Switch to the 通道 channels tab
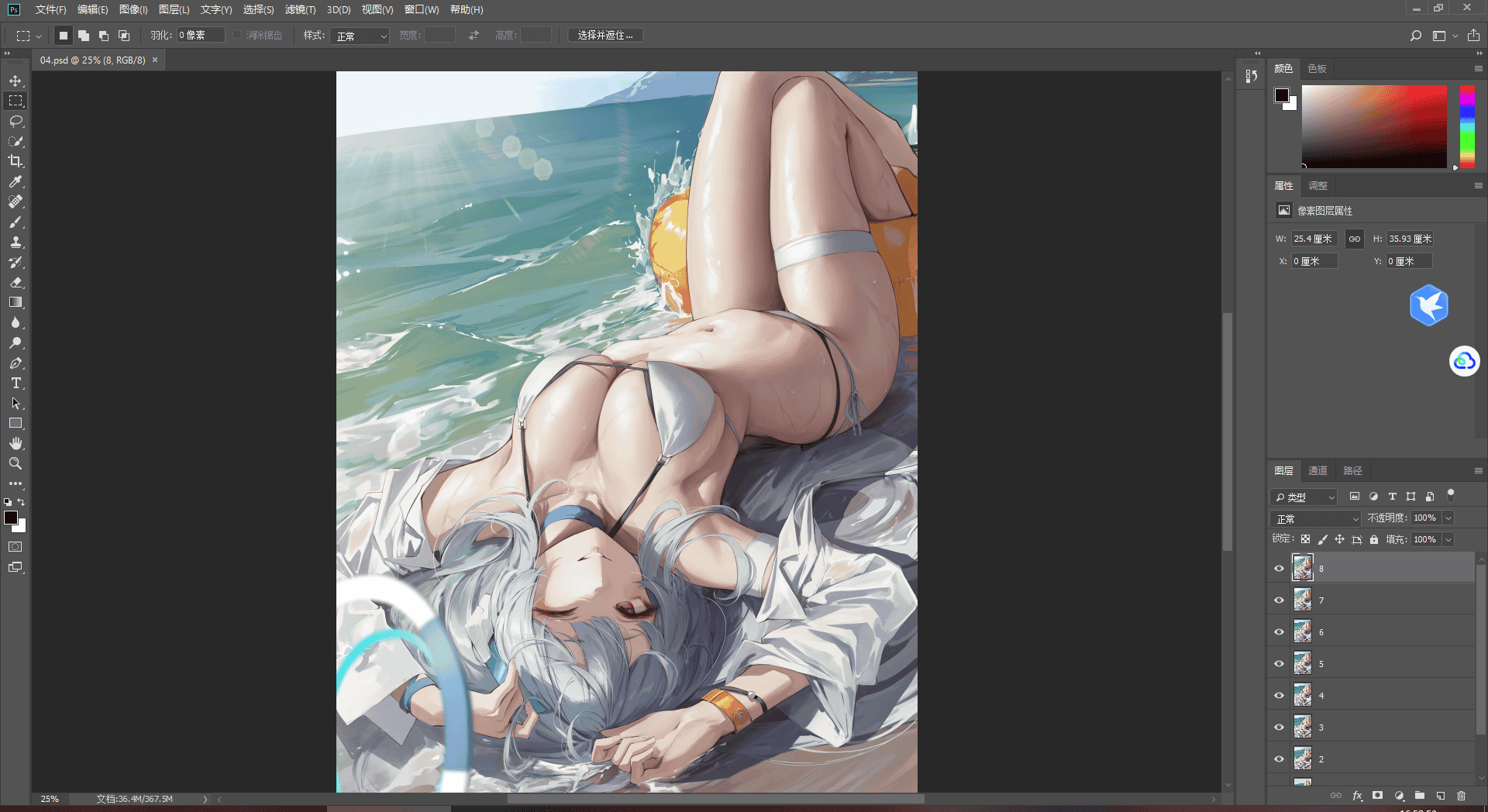 click(x=1317, y=470)
